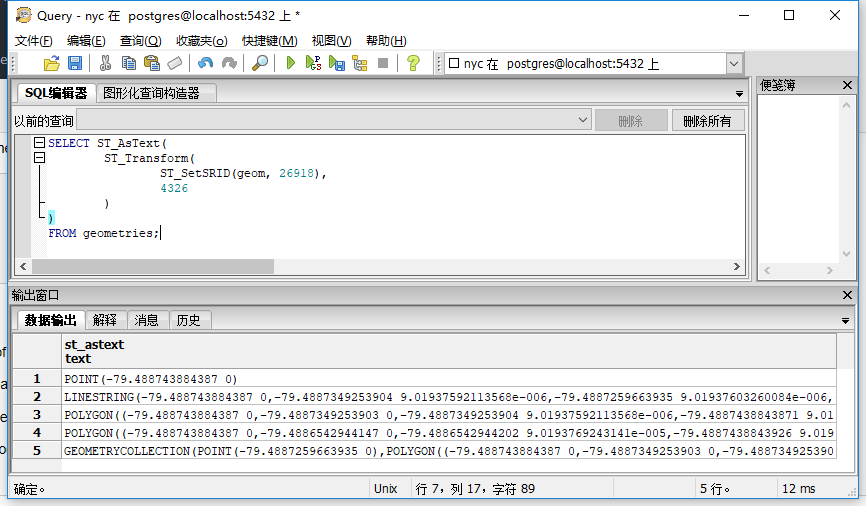The image size is (866, 506).
Task: Click the SQL editor horizontal scrollbar thumb
Action: point(153,266)
